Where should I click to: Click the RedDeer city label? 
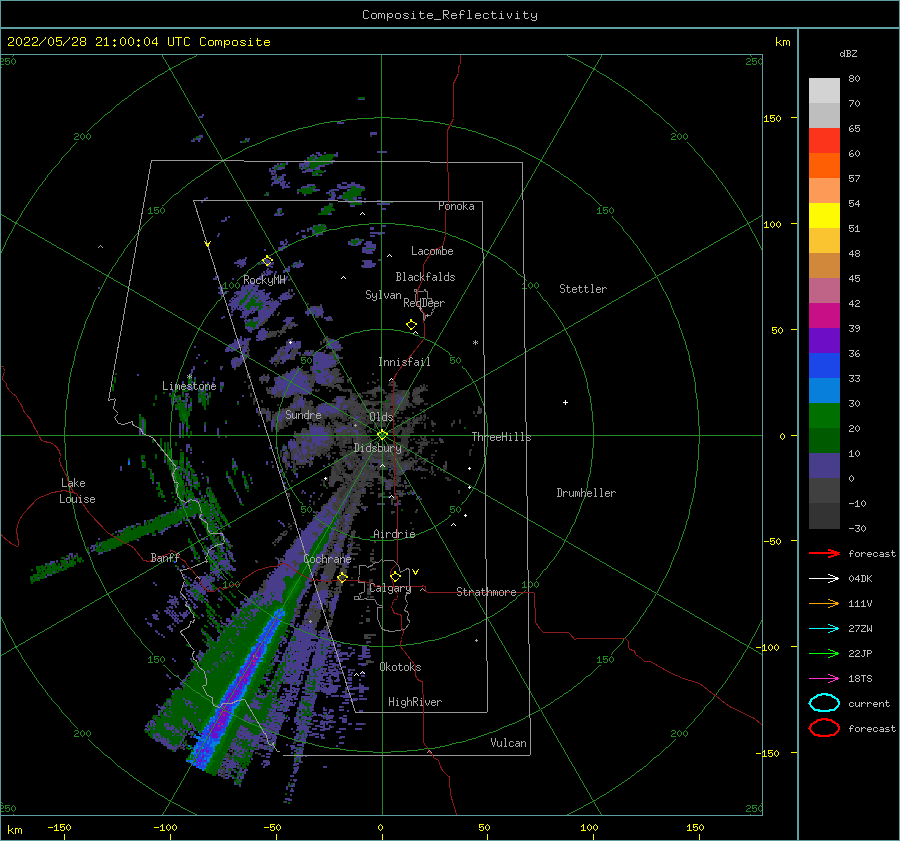click(x=424, y=303)
